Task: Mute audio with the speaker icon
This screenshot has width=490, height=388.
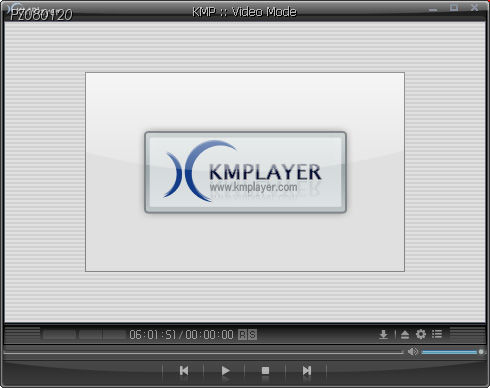Action: point(412,352)
